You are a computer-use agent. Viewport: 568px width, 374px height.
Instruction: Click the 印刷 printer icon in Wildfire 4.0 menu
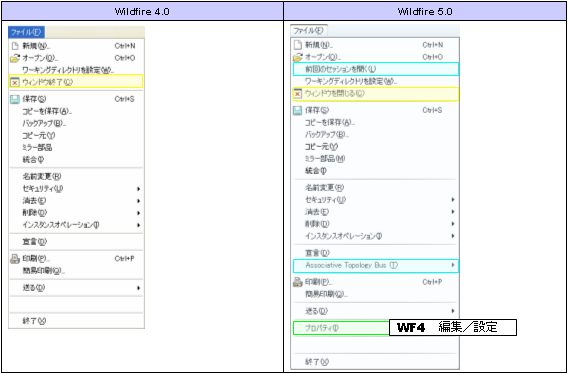[15, 259]
